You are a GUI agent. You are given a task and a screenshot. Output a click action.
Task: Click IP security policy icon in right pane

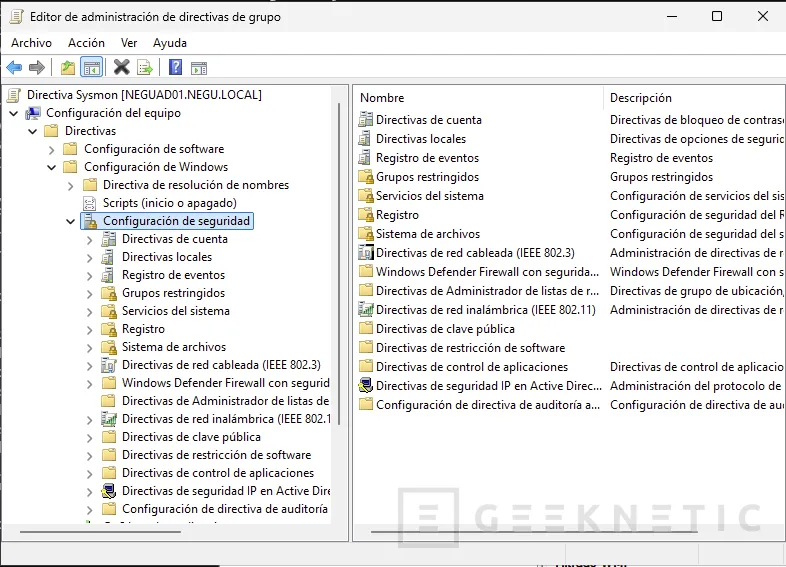(366, 386)
